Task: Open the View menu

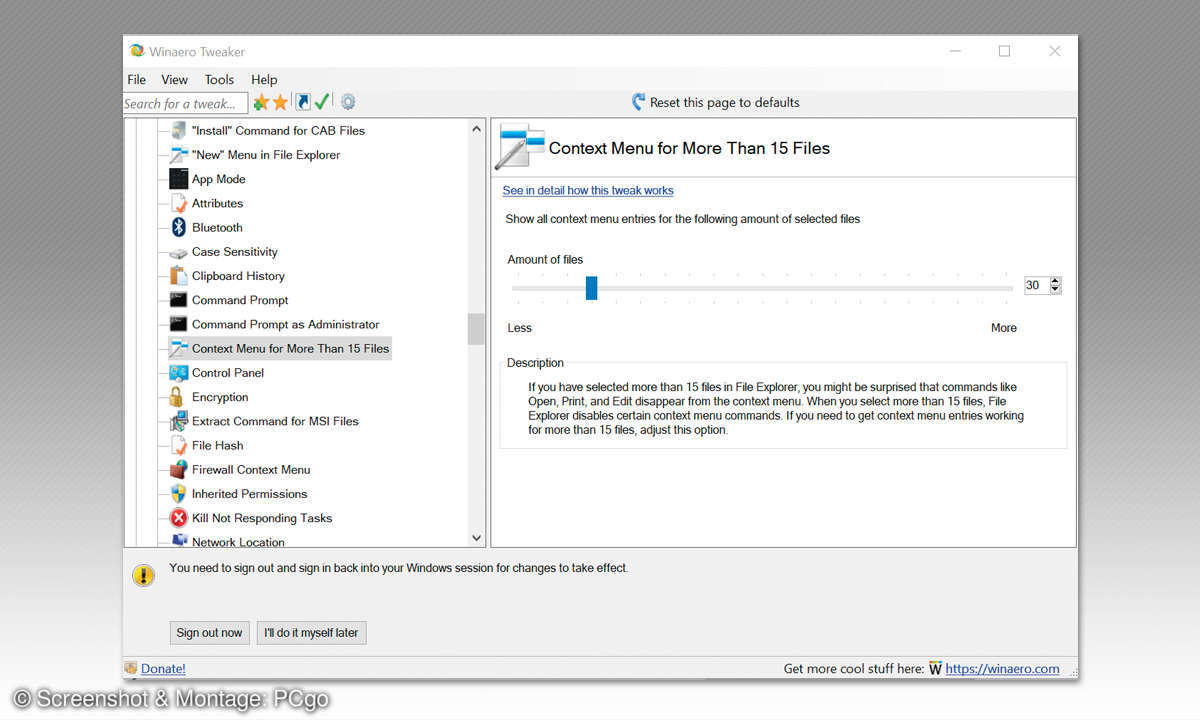Action: [174, 80]
